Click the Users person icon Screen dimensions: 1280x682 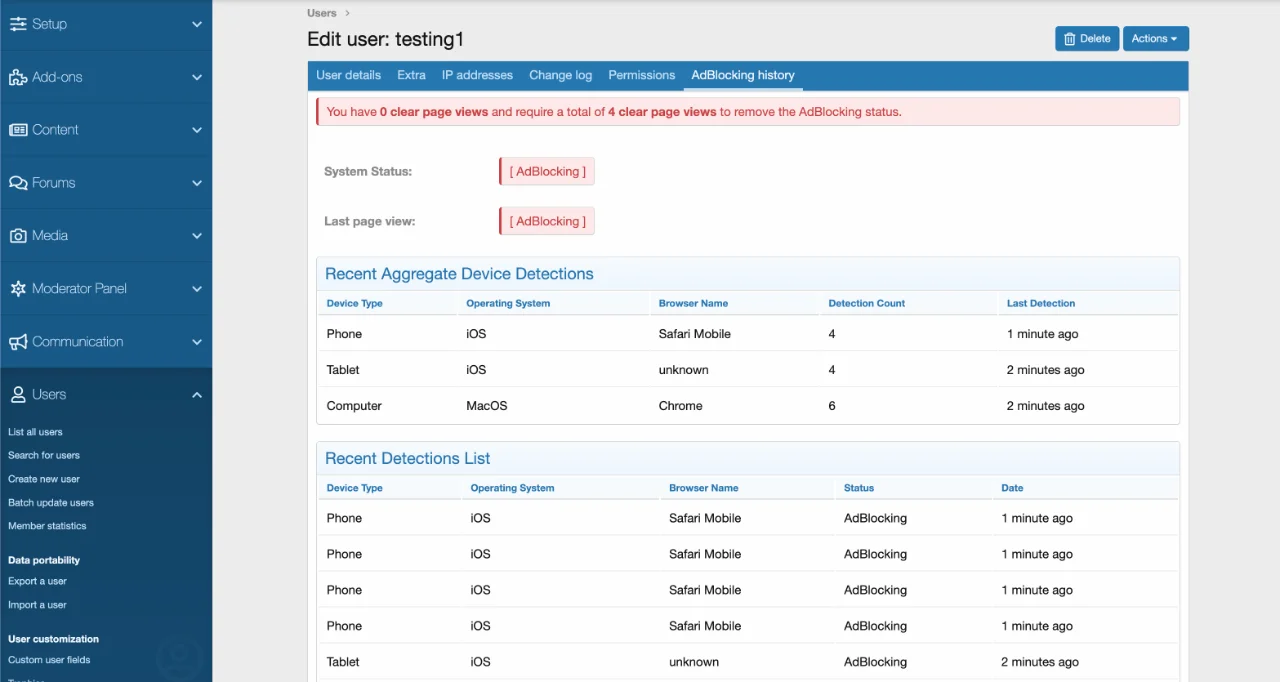click(x=18, y=395)
